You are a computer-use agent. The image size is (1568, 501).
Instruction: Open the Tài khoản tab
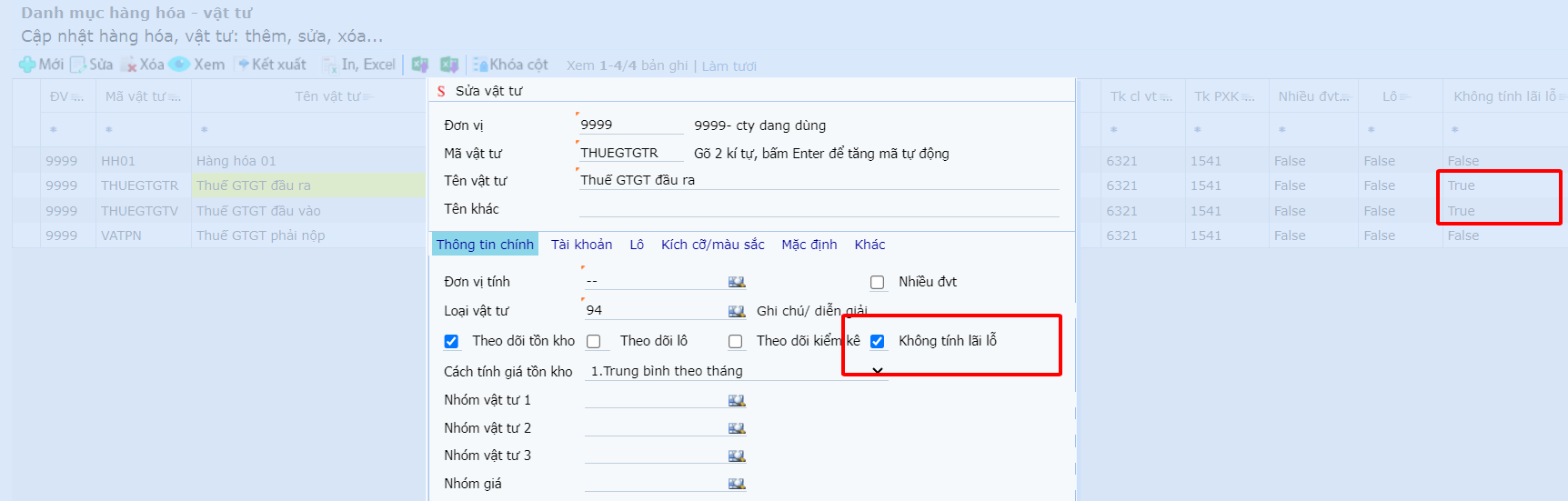point(581,245)
